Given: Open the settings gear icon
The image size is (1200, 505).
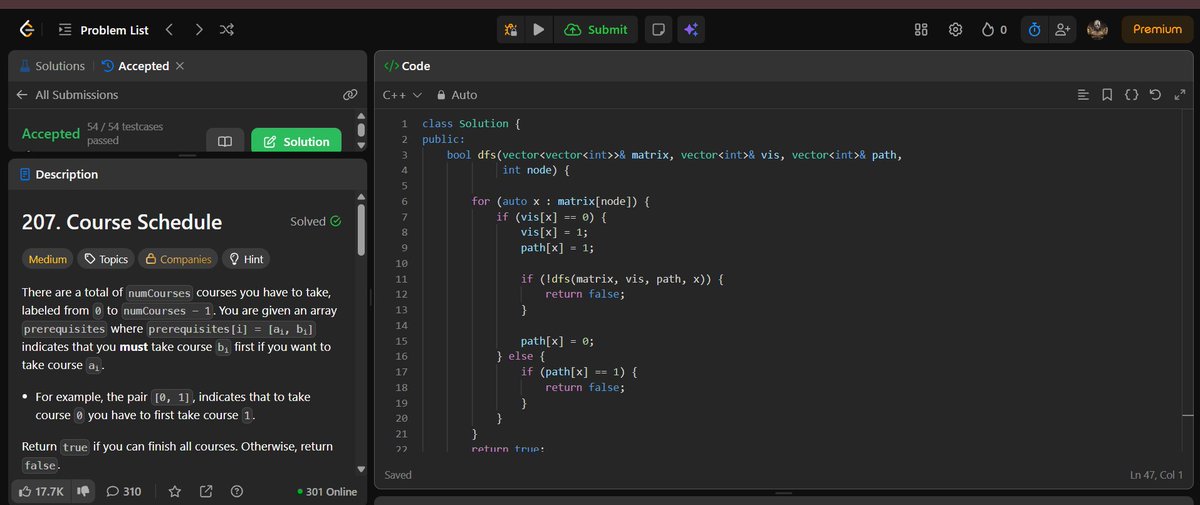Looking at the screenshot, I should tap(955, 30).
